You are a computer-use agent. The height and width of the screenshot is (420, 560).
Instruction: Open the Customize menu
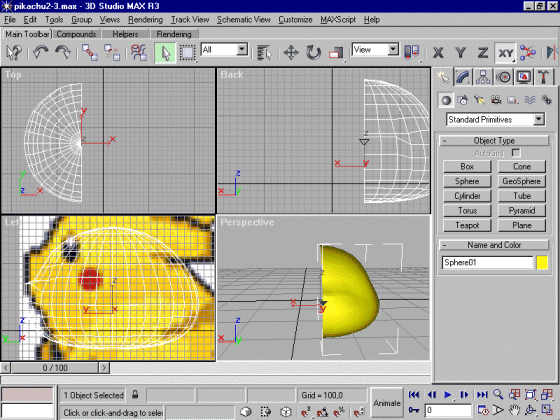(295, 20)
